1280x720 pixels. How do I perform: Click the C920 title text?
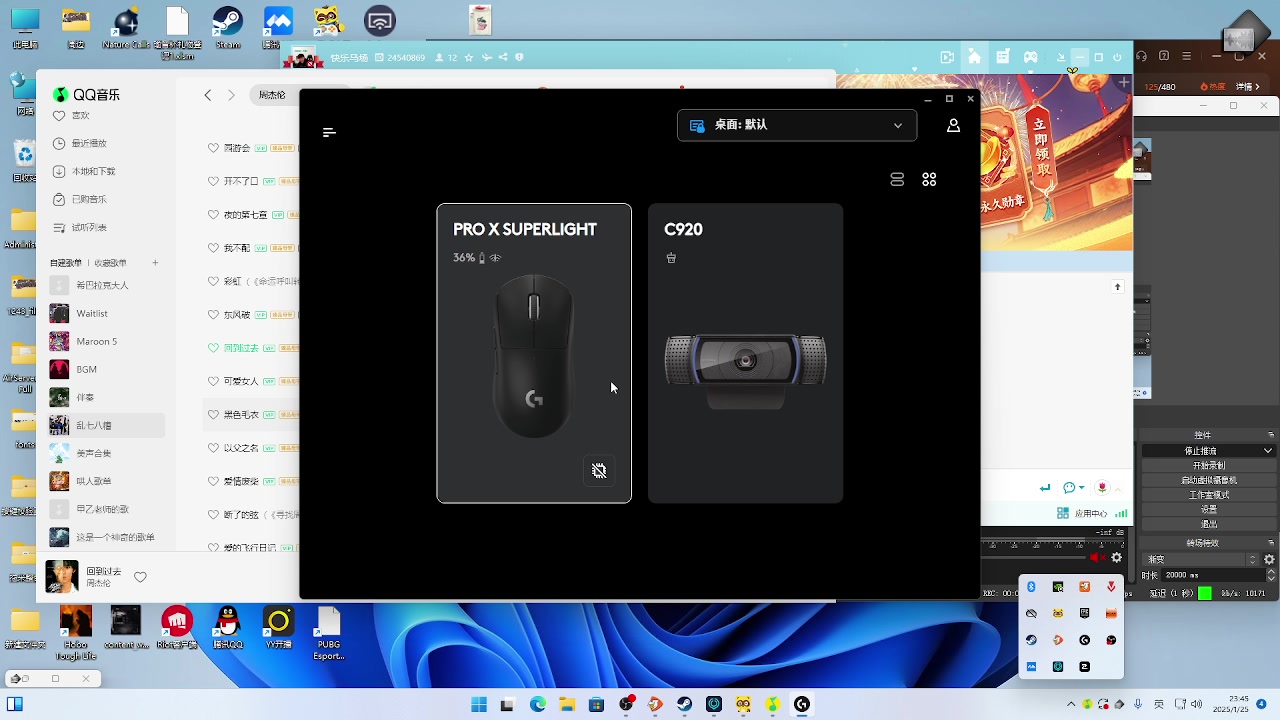[683, 229]
